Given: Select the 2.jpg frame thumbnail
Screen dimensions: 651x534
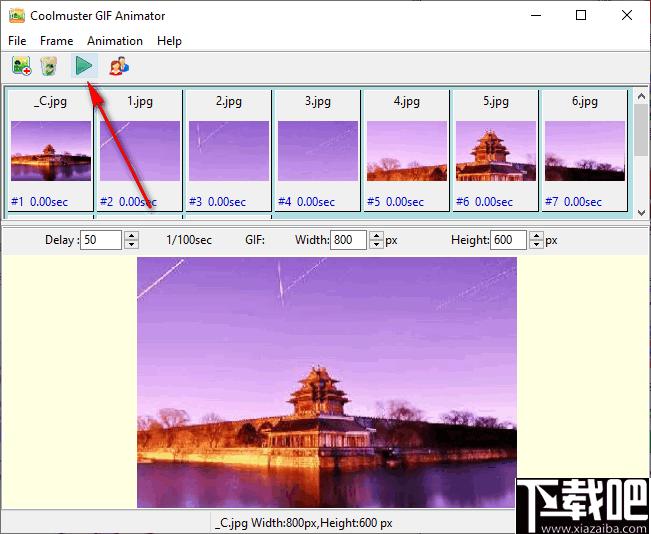Looking at the screenshot, I should [x=229, y=151].
